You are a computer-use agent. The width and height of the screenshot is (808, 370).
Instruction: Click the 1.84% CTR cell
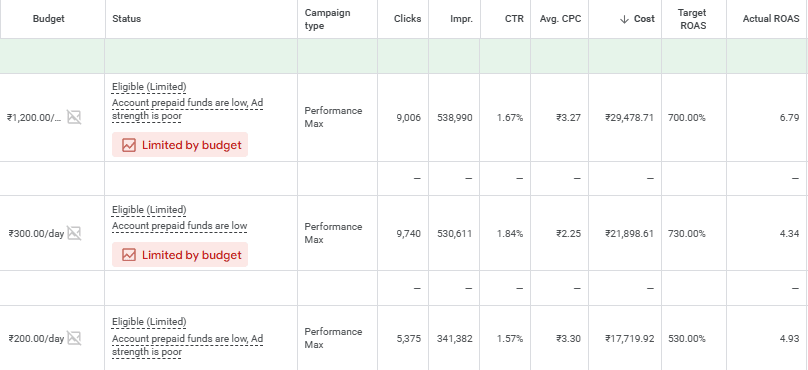(510, 233)
